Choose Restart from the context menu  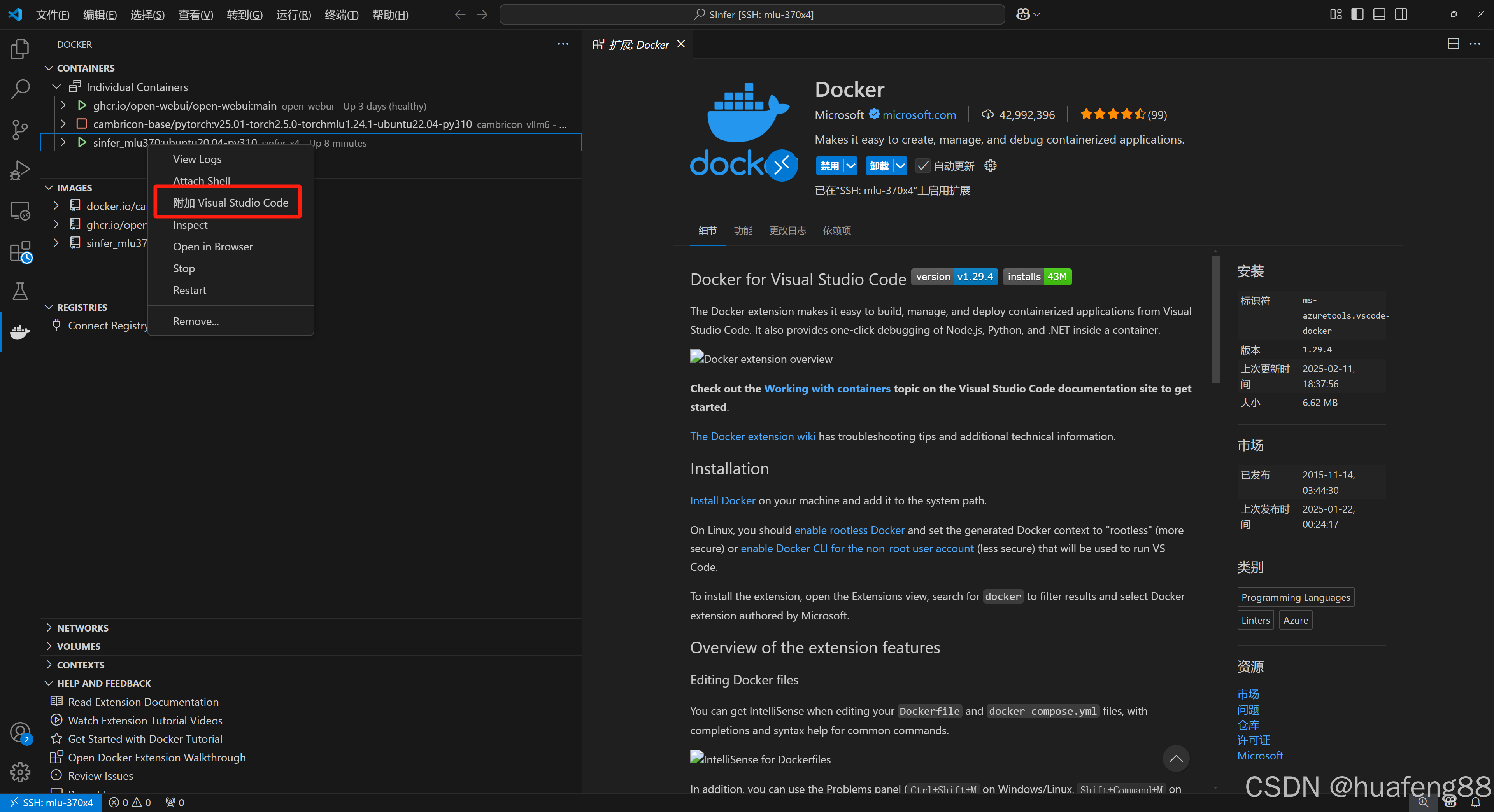pos(231,290)
